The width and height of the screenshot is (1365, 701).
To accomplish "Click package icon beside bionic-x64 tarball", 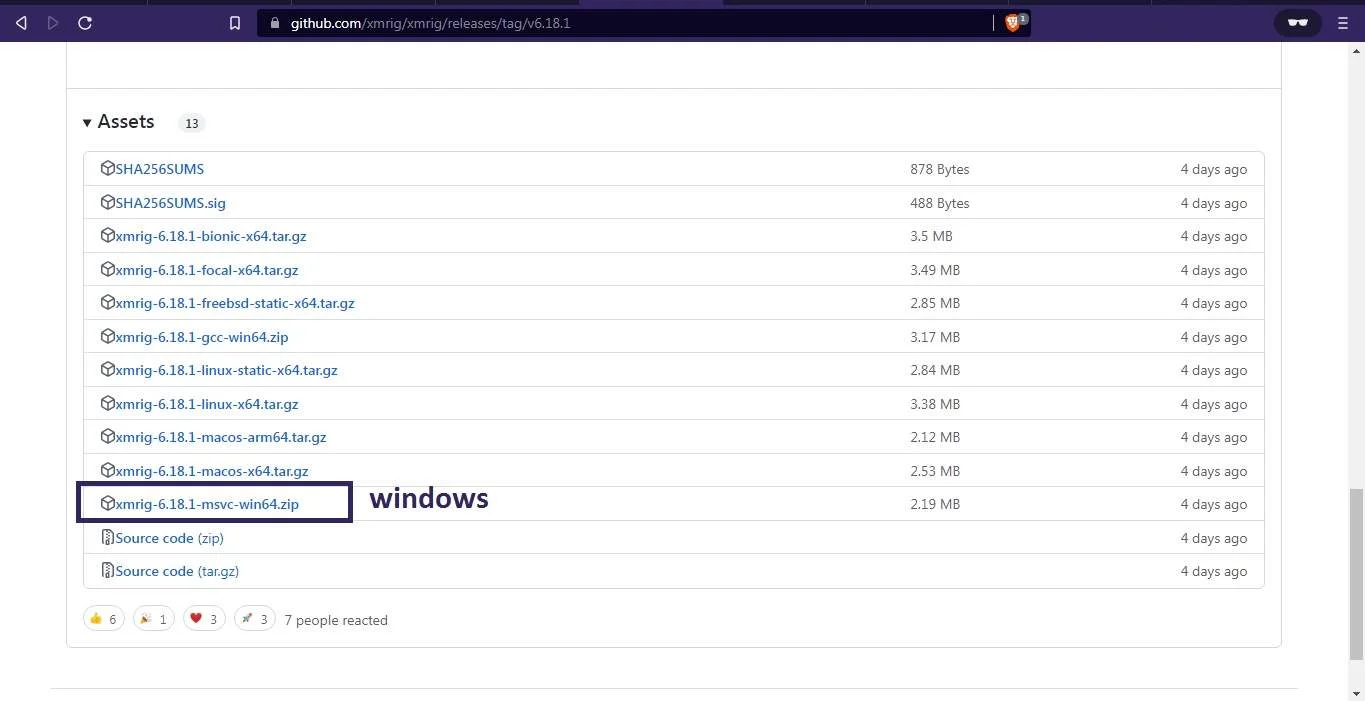I will [108, 235].
